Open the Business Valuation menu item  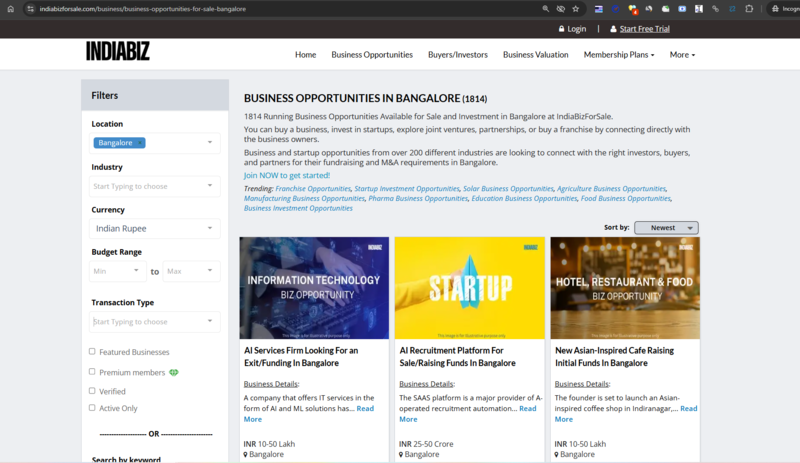[535, 55]
